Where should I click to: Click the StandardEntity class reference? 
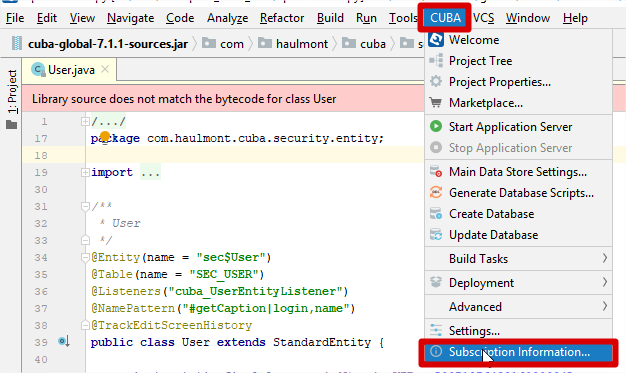click(322, 343)
